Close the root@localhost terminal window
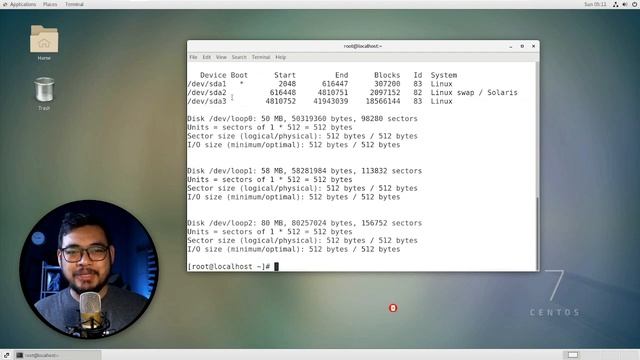Screen dimensions: 640x360 tap(533, 47)
